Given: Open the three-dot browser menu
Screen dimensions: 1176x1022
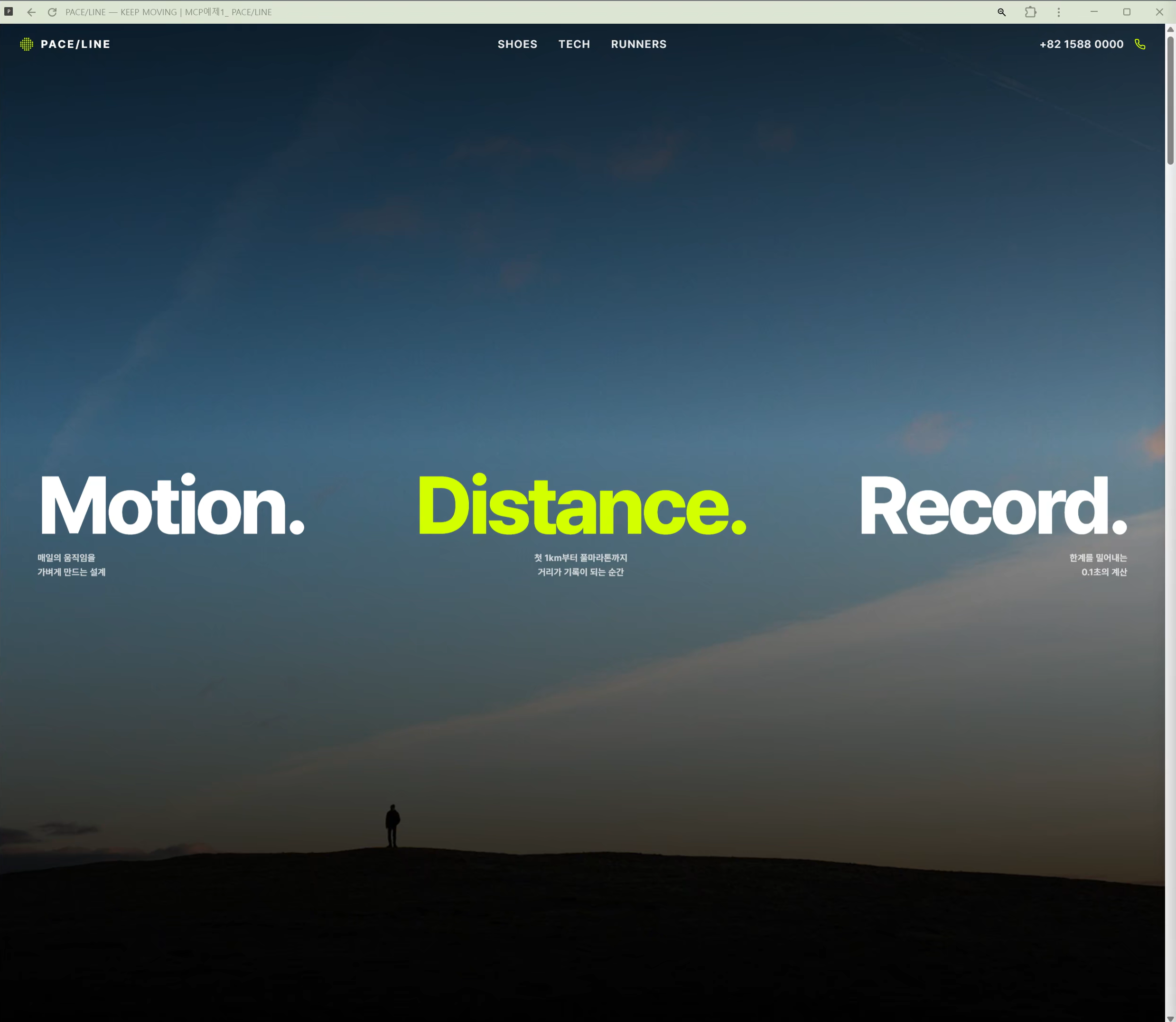Looking at the screenshot, I should point(1058,12).
